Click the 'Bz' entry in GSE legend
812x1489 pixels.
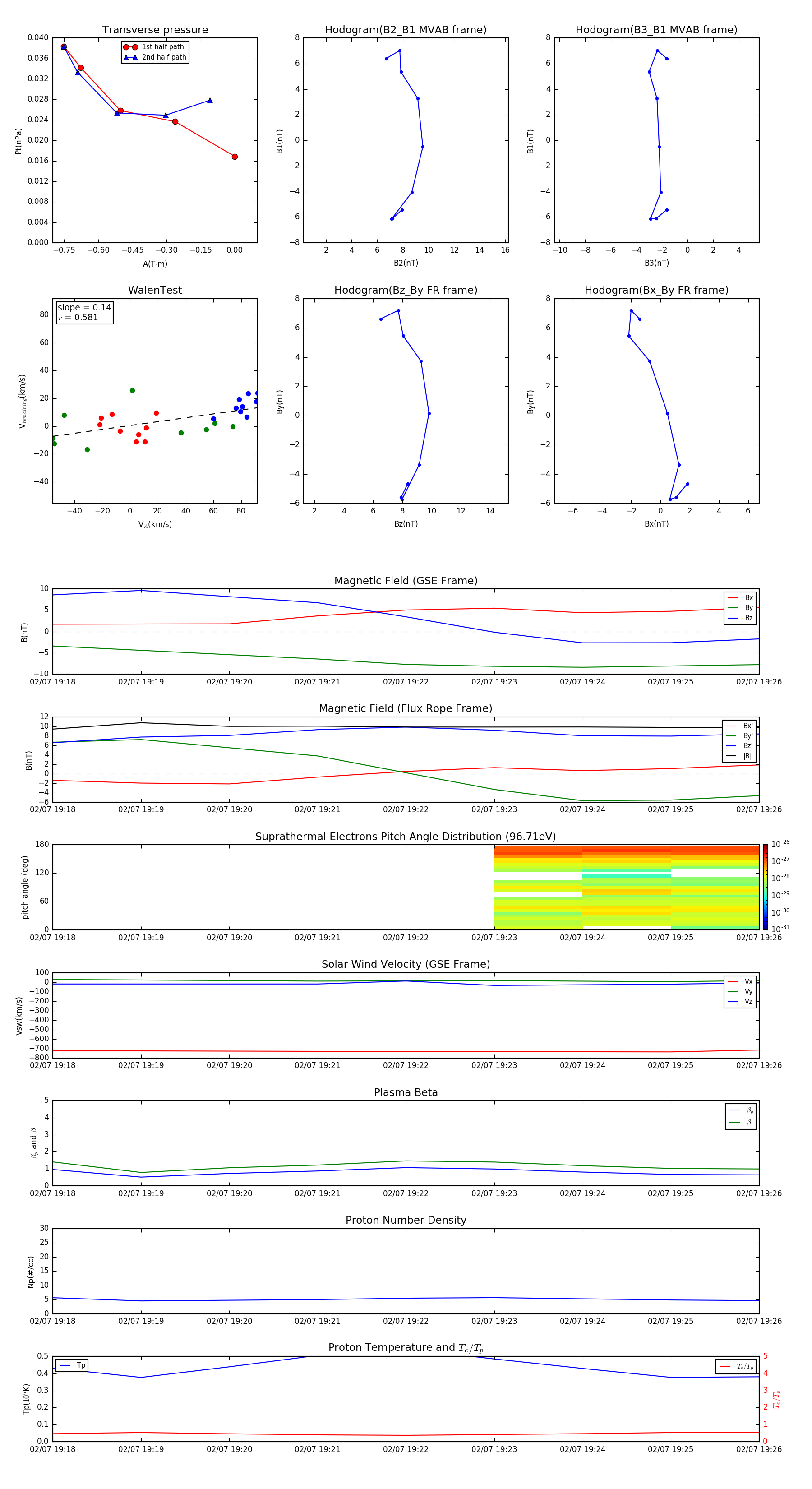(x=740, y=618)
